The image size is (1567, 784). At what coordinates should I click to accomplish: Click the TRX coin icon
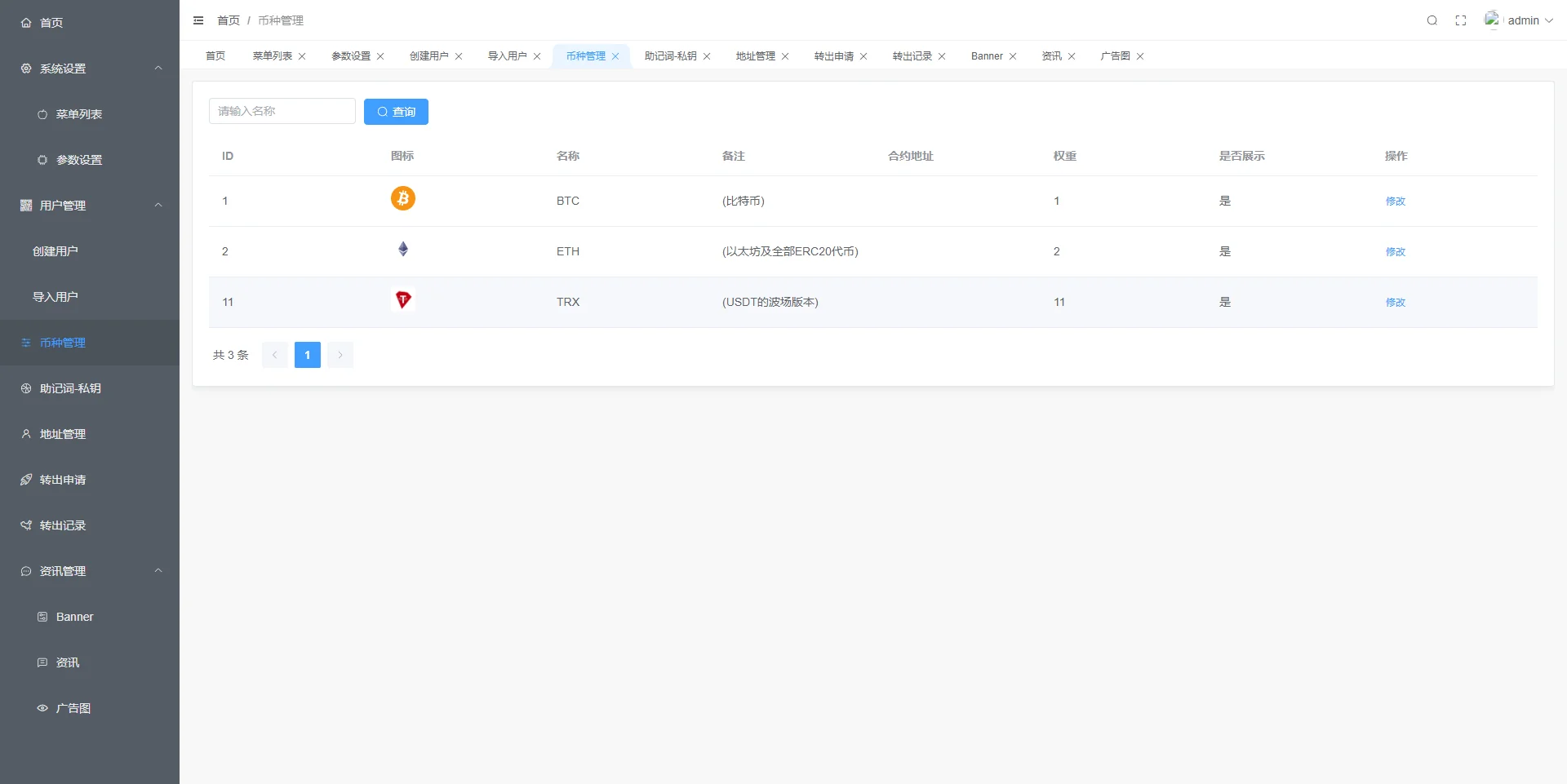pyautogui.click(x=402, y=300)
